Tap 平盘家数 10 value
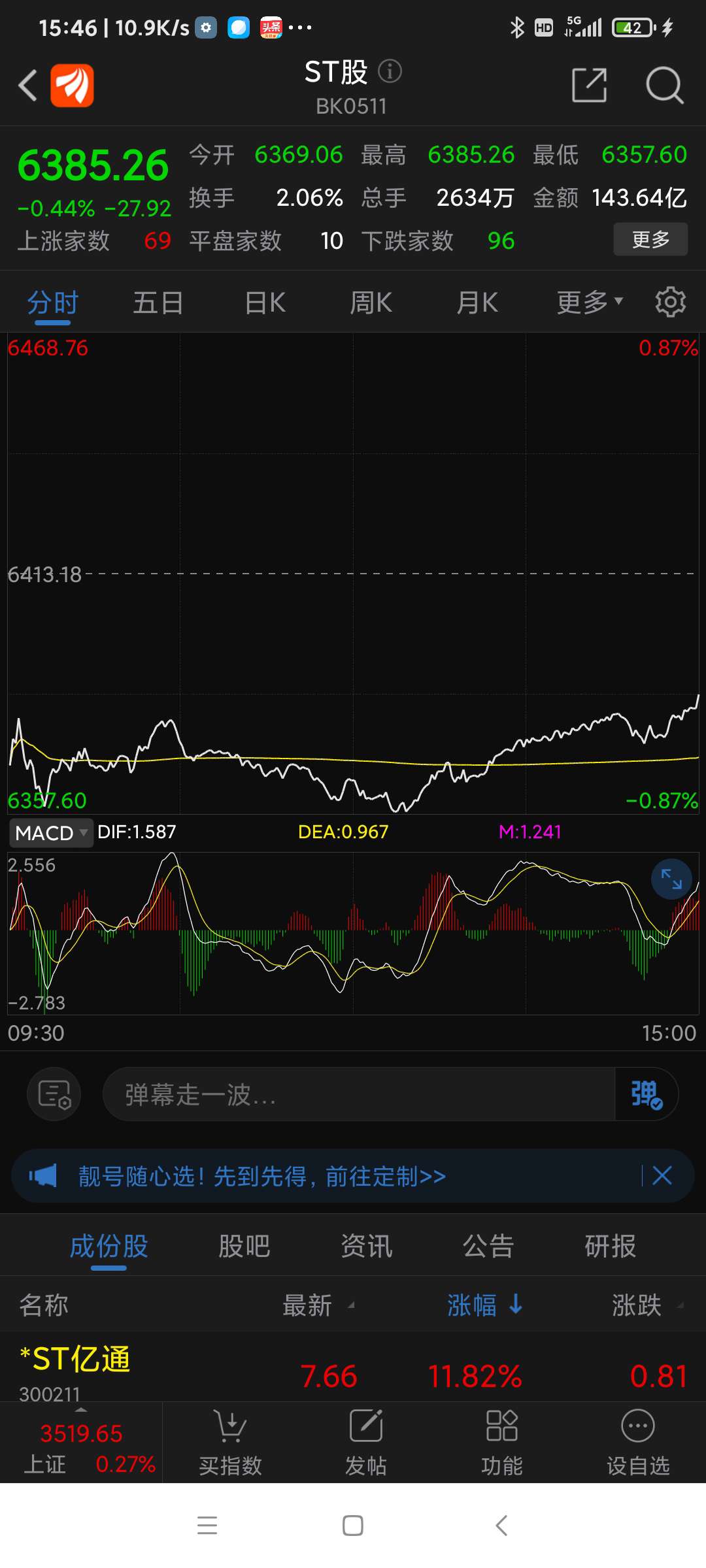The width and height of the screenshot is (706, 1568). coord(331,240)
